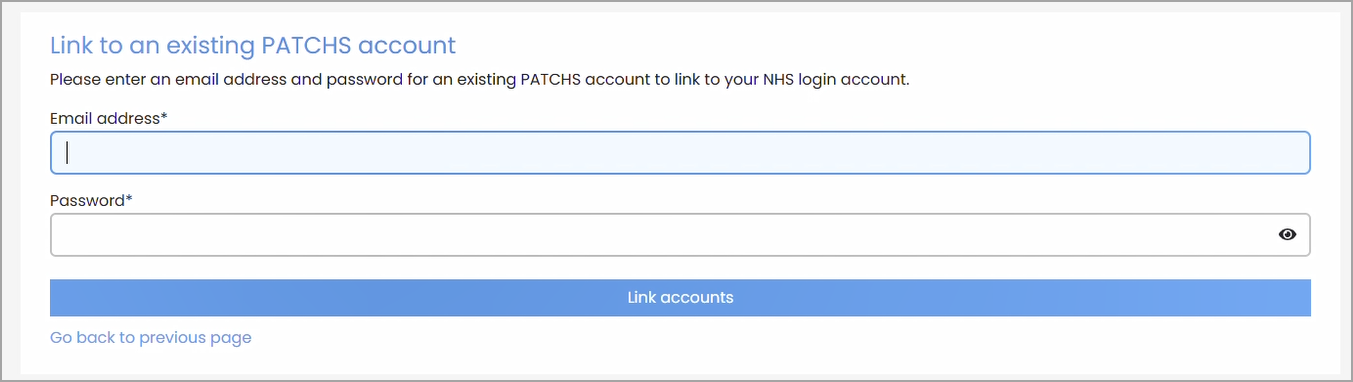Click the blinking text caret in the email field
This screenshot has width=1353, height=382.
tap(67, 153)
